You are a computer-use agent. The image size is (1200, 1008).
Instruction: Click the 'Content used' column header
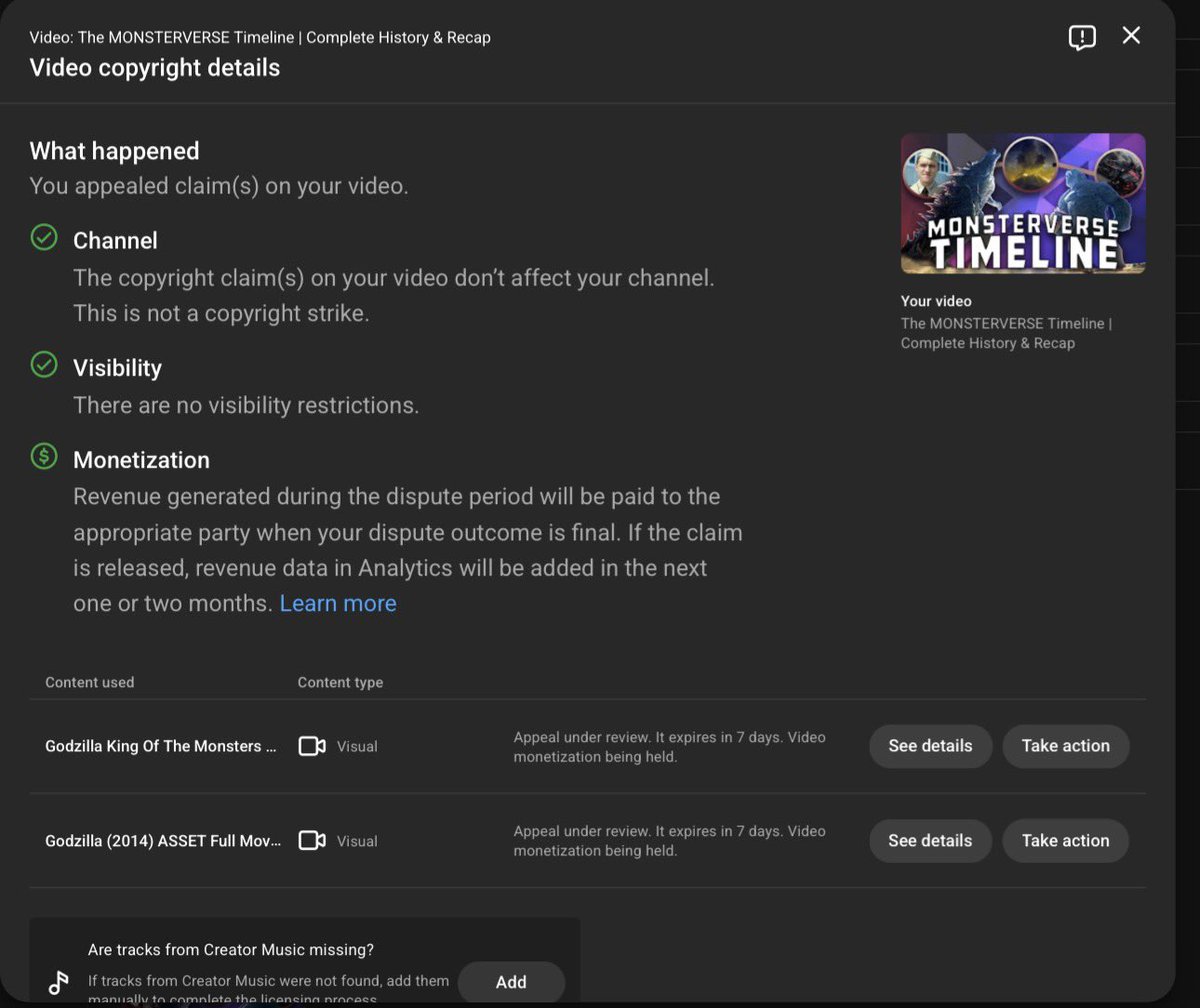click(90, 682)
